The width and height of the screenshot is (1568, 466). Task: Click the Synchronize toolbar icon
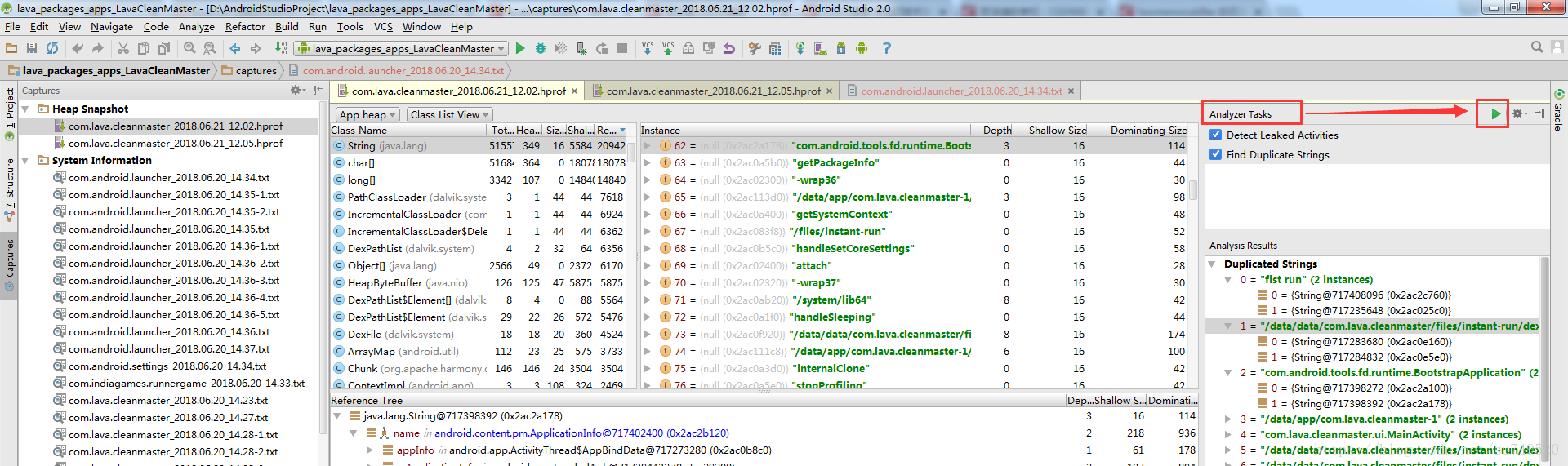pos(52,48)
